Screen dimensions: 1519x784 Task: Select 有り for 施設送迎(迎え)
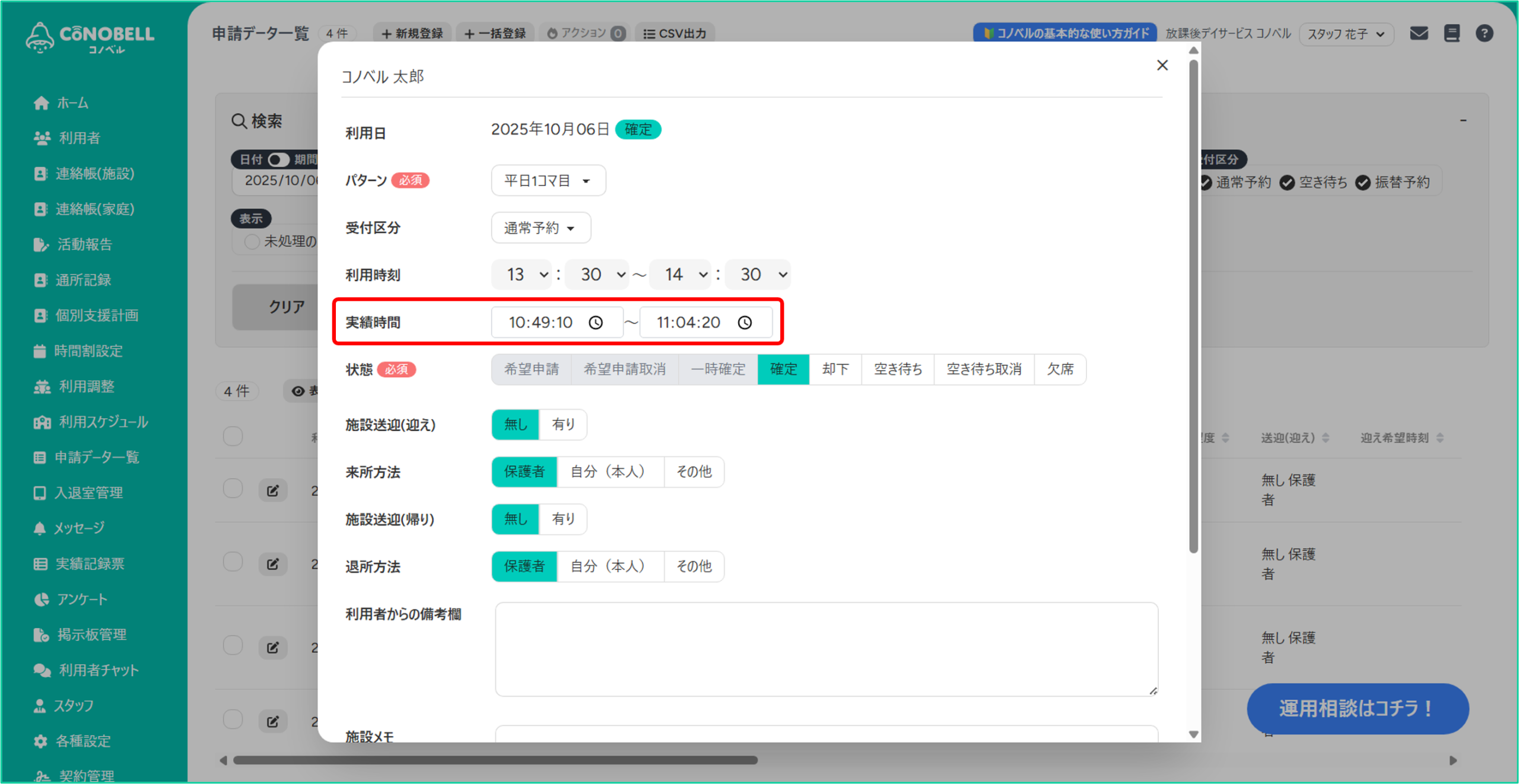pyautogui.click(x=563, y=425)
